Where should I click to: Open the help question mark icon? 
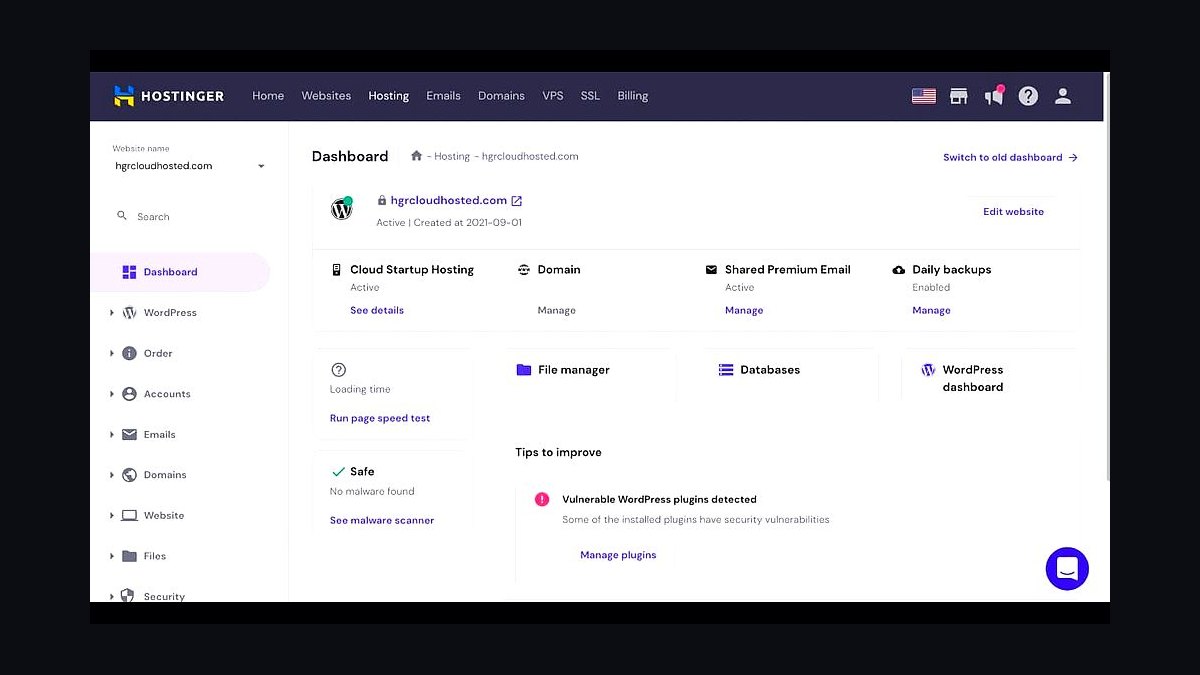pos(1028,96)
